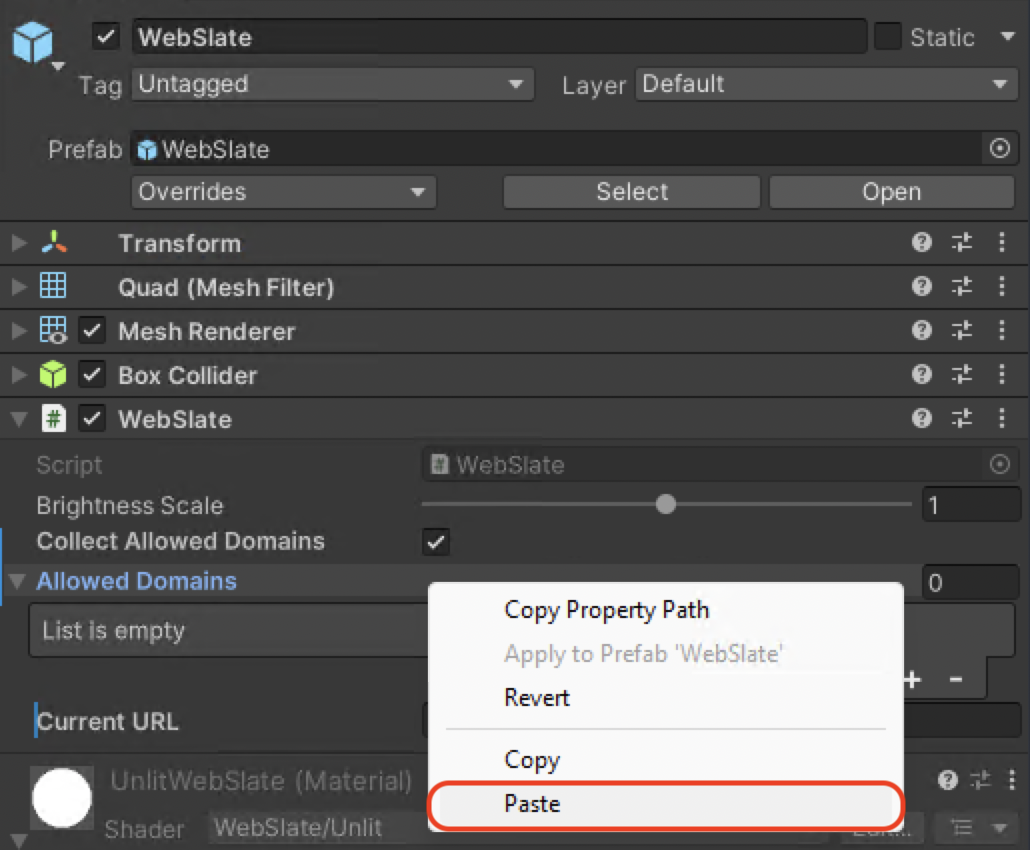Open the more options menu on Box Collider
The height and width of the screenshot is (850, 1030).
(1002, 375)
